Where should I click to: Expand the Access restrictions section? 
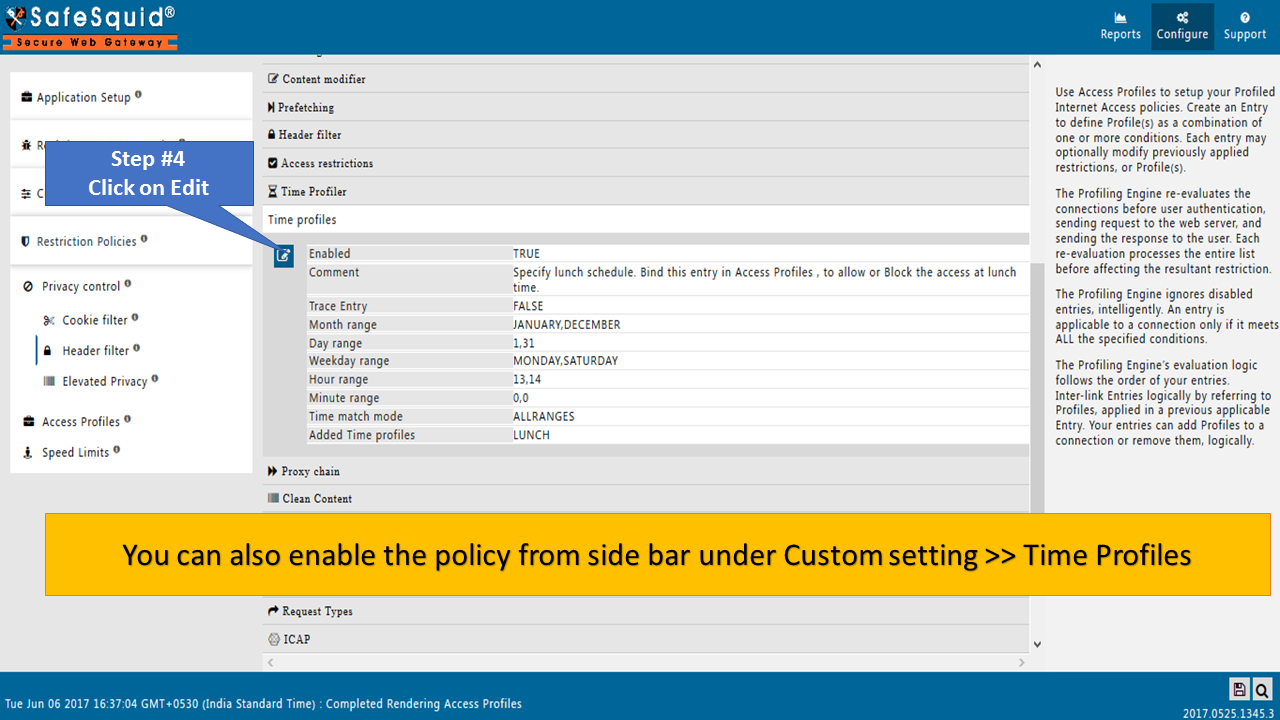point(646,163)
